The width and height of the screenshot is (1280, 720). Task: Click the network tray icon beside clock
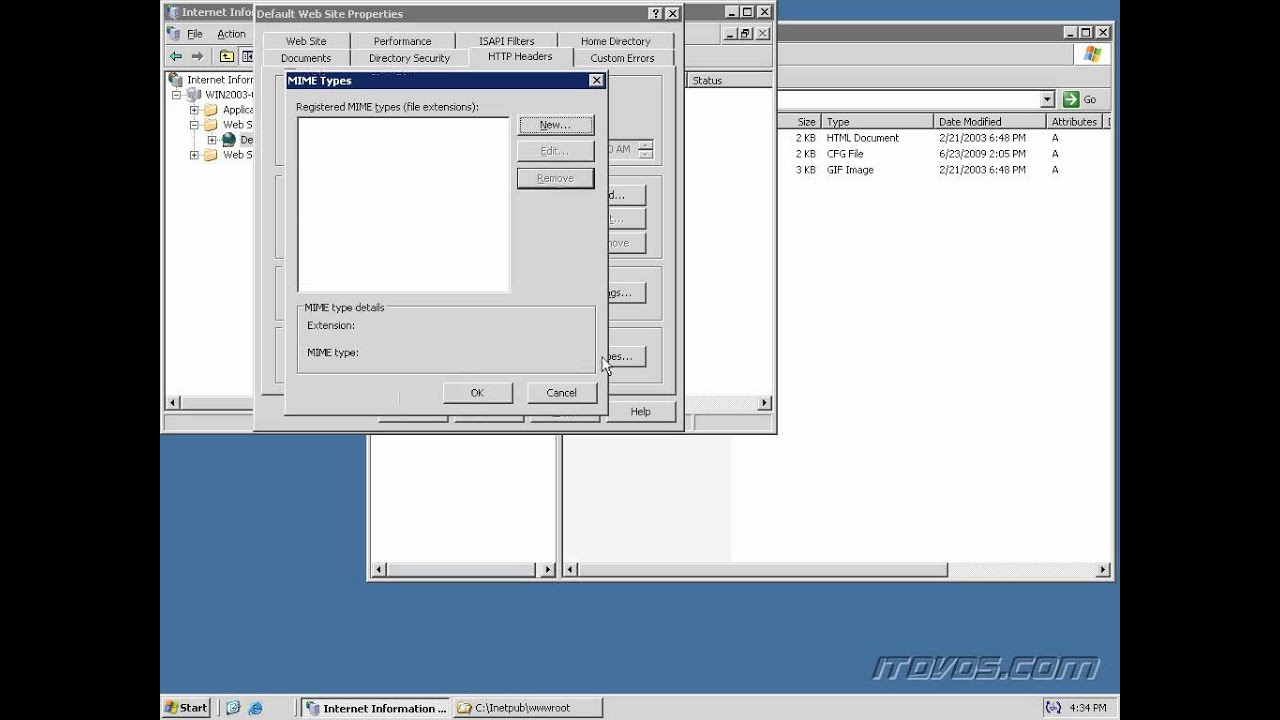pos(1053,708)
